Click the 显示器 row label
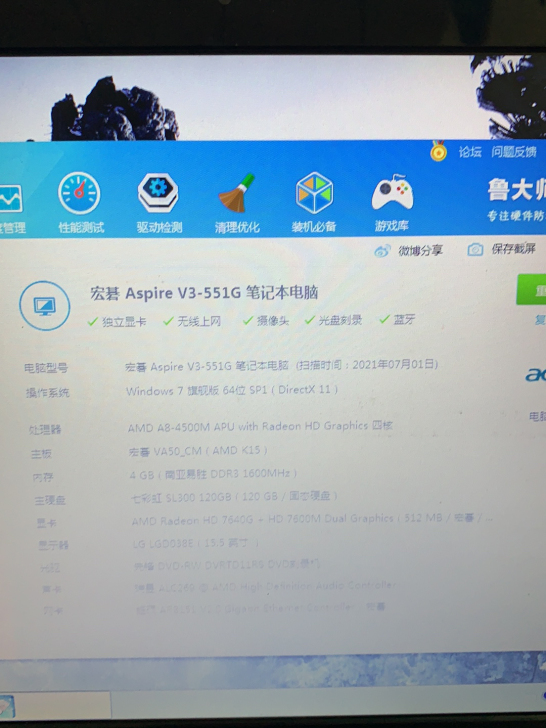The width and height of the screenshot is (546, 728). pyautogui.click(x=53, y=545)
